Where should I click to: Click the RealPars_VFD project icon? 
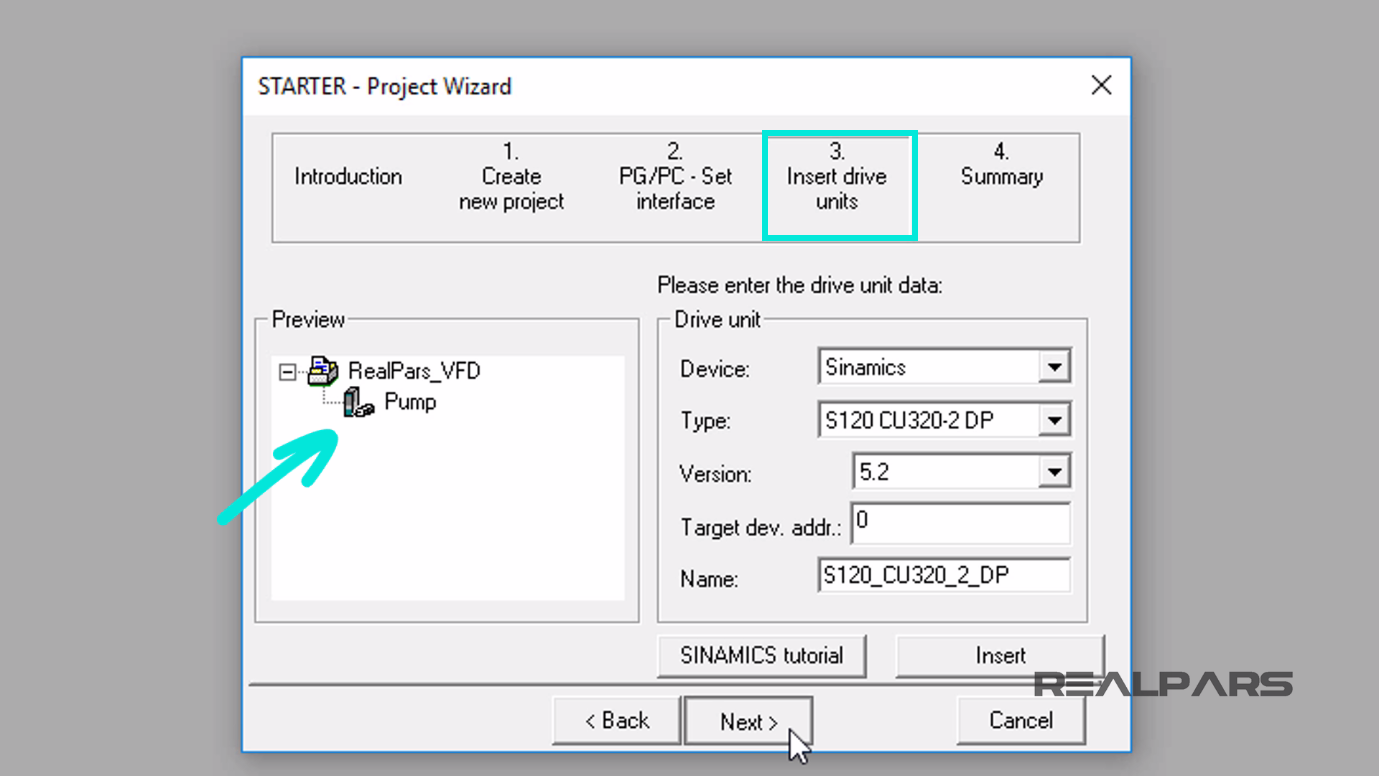pos(323,371)
